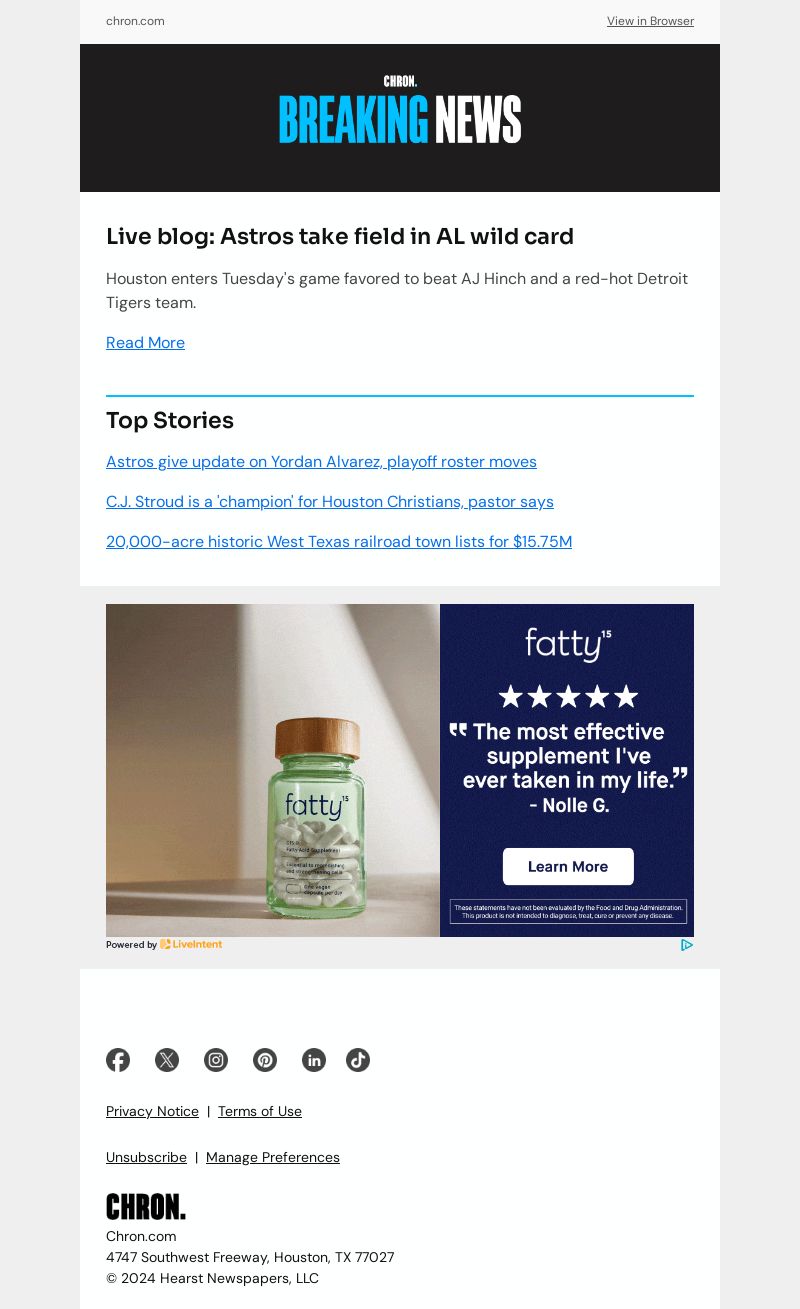The width and height of the screenshot is (800, 1309).
Task: Click the LiveIntent powered-by logo
Action: (x=191, y=944)
